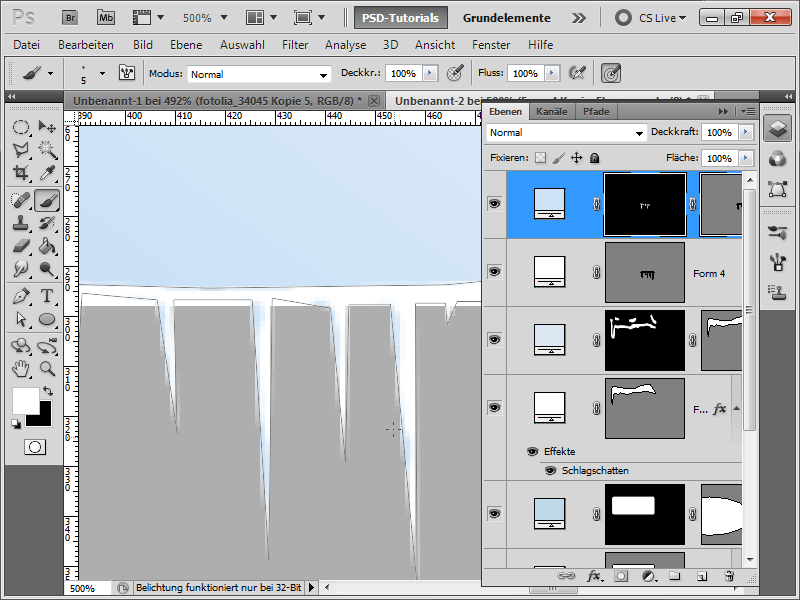
Task: Select the Clone Stamp tool
Action: [x=21, y=223]
